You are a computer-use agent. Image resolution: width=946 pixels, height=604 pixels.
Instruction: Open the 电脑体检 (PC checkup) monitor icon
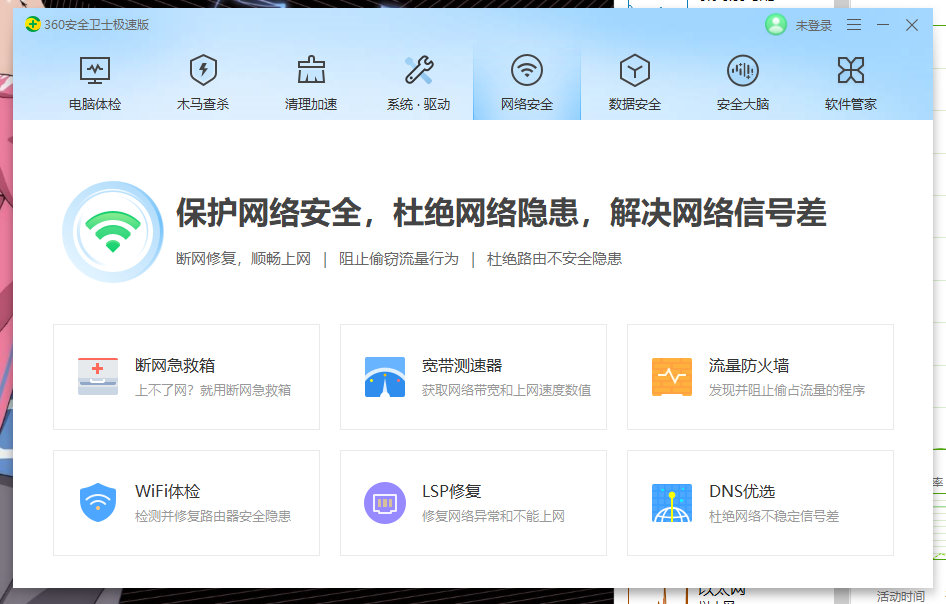(x=95, y=70)
